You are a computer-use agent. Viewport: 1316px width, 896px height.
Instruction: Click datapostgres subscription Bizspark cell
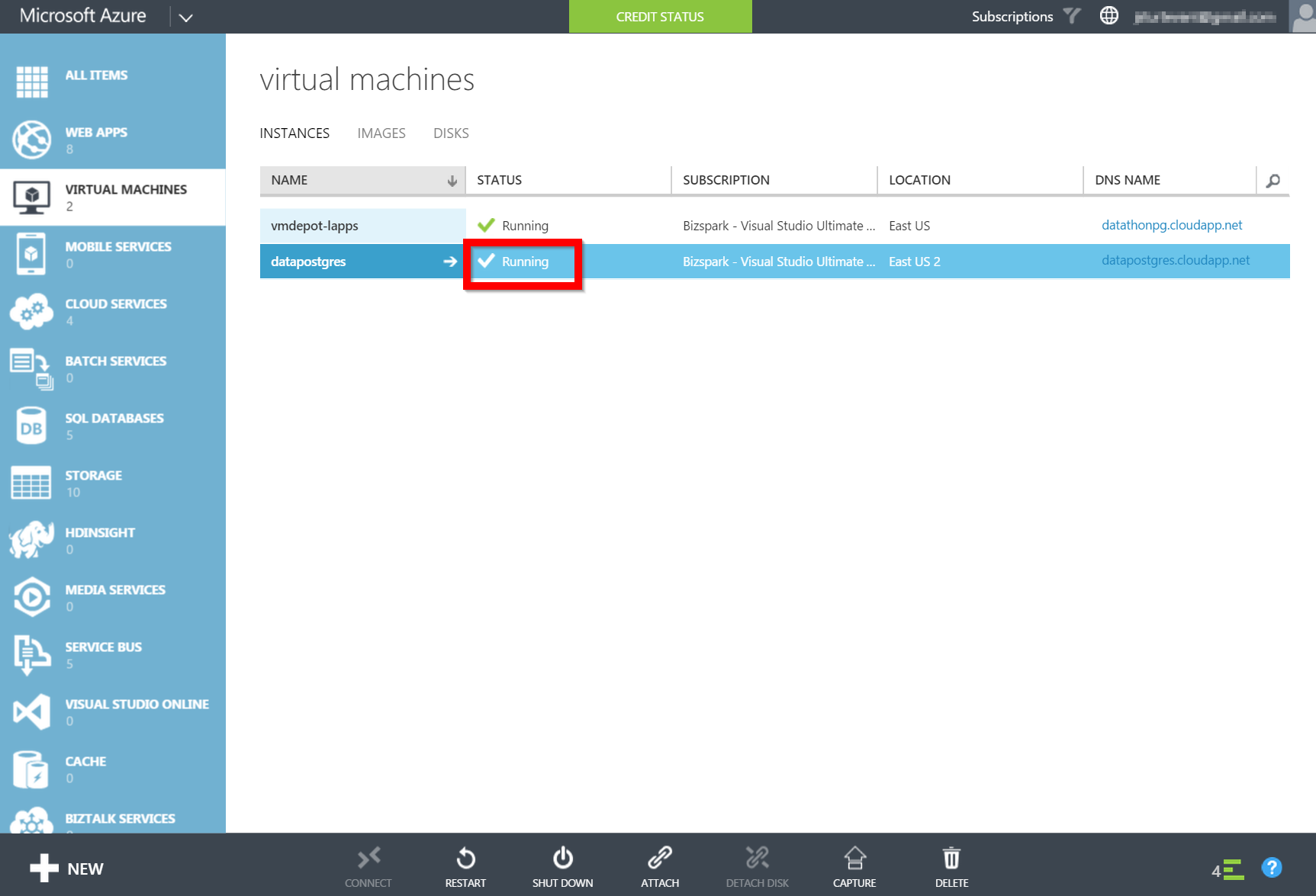coord(779,262)
